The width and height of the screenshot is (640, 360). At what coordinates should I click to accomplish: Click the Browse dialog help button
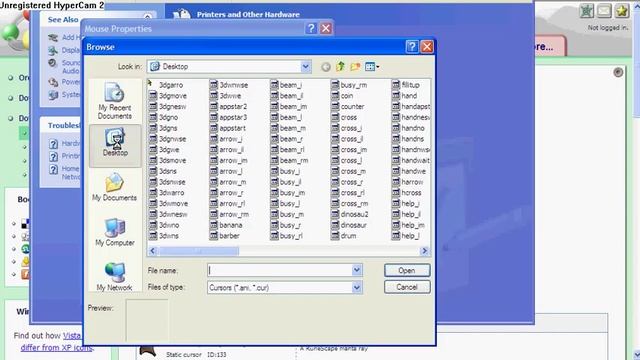point(412,47)
